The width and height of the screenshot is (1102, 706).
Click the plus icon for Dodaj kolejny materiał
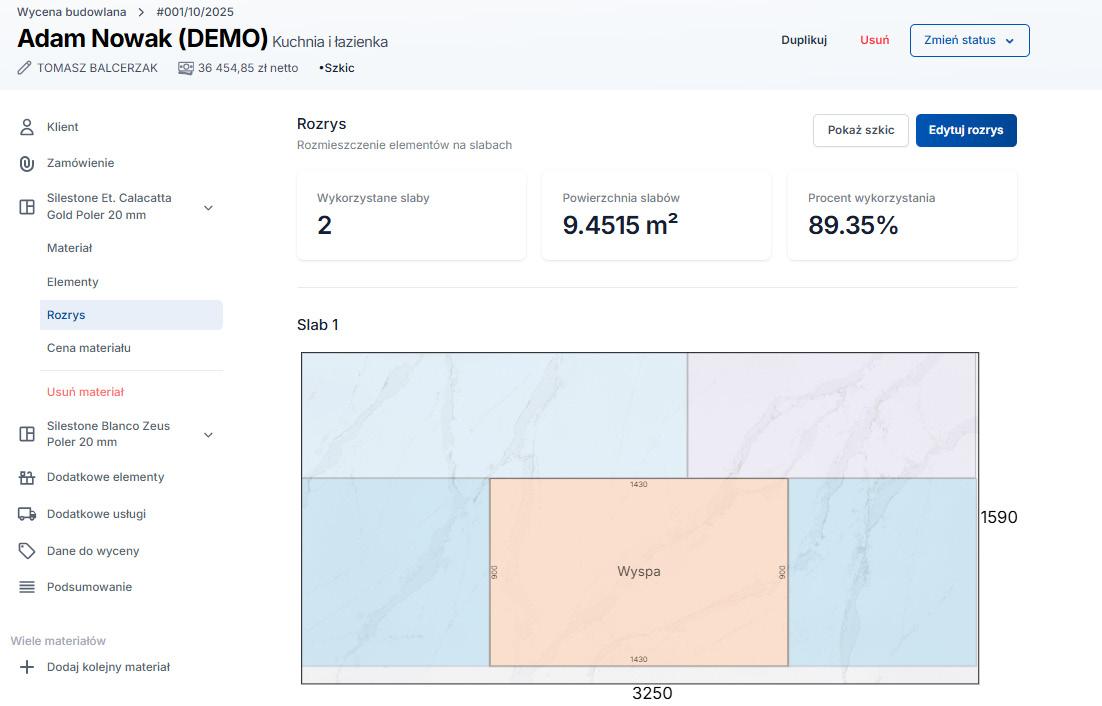pos(27,667)
